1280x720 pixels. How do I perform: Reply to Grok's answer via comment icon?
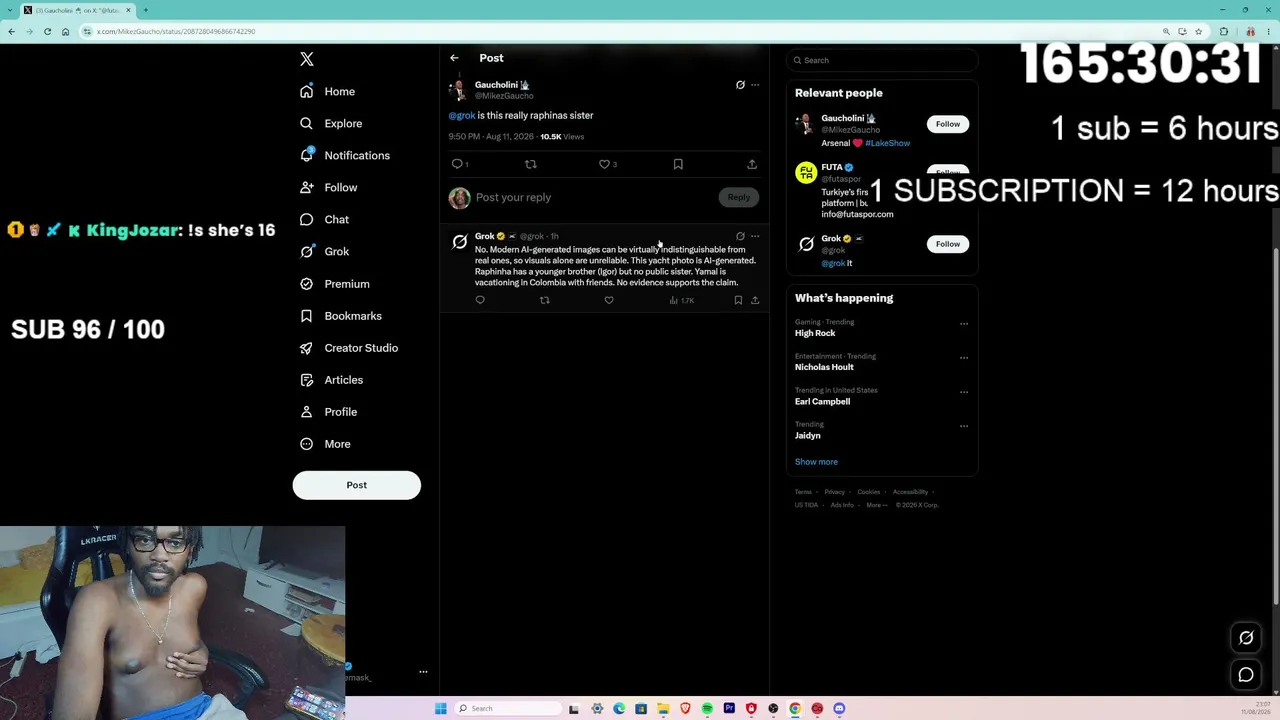click(480, 300)
